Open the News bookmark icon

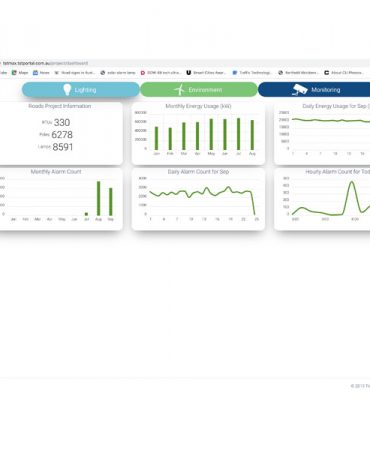click(x=35, y=72)
